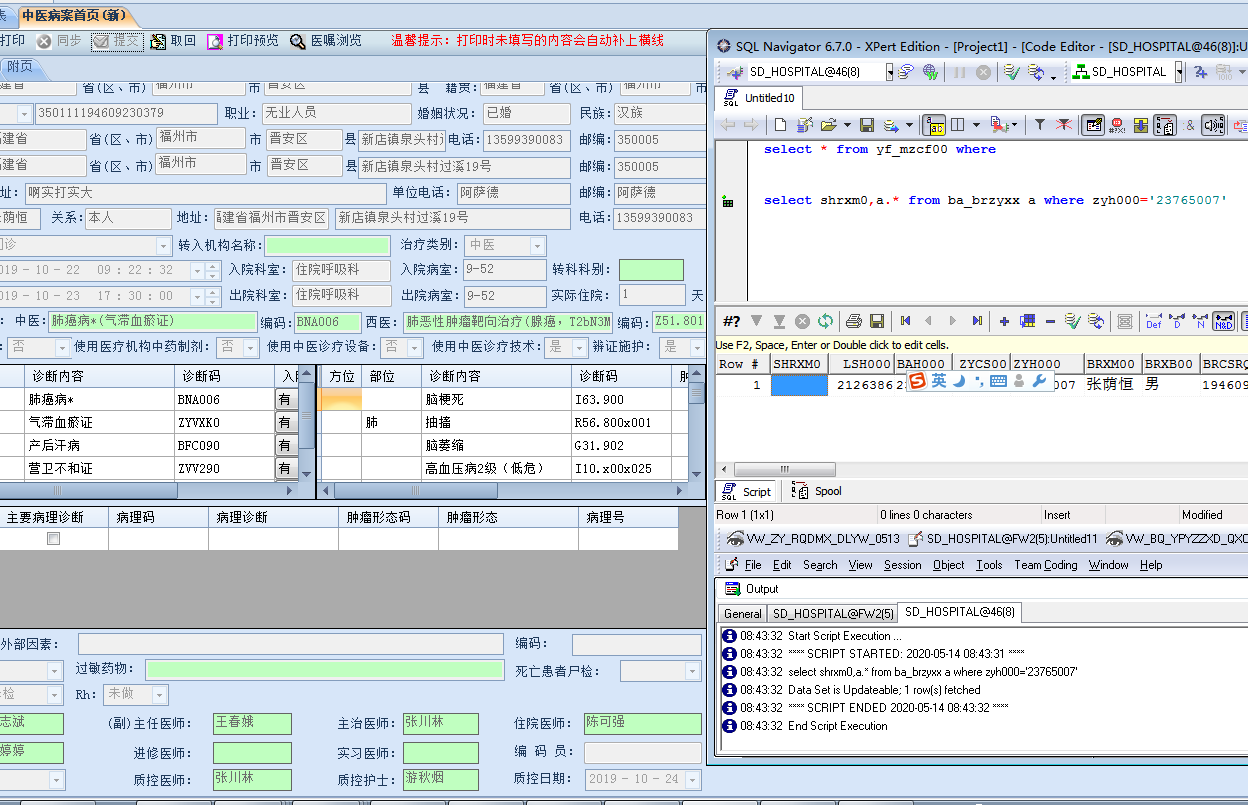
Task: Tick the 主要病理诊断 checkbox
Action: (x=54, y=539)
